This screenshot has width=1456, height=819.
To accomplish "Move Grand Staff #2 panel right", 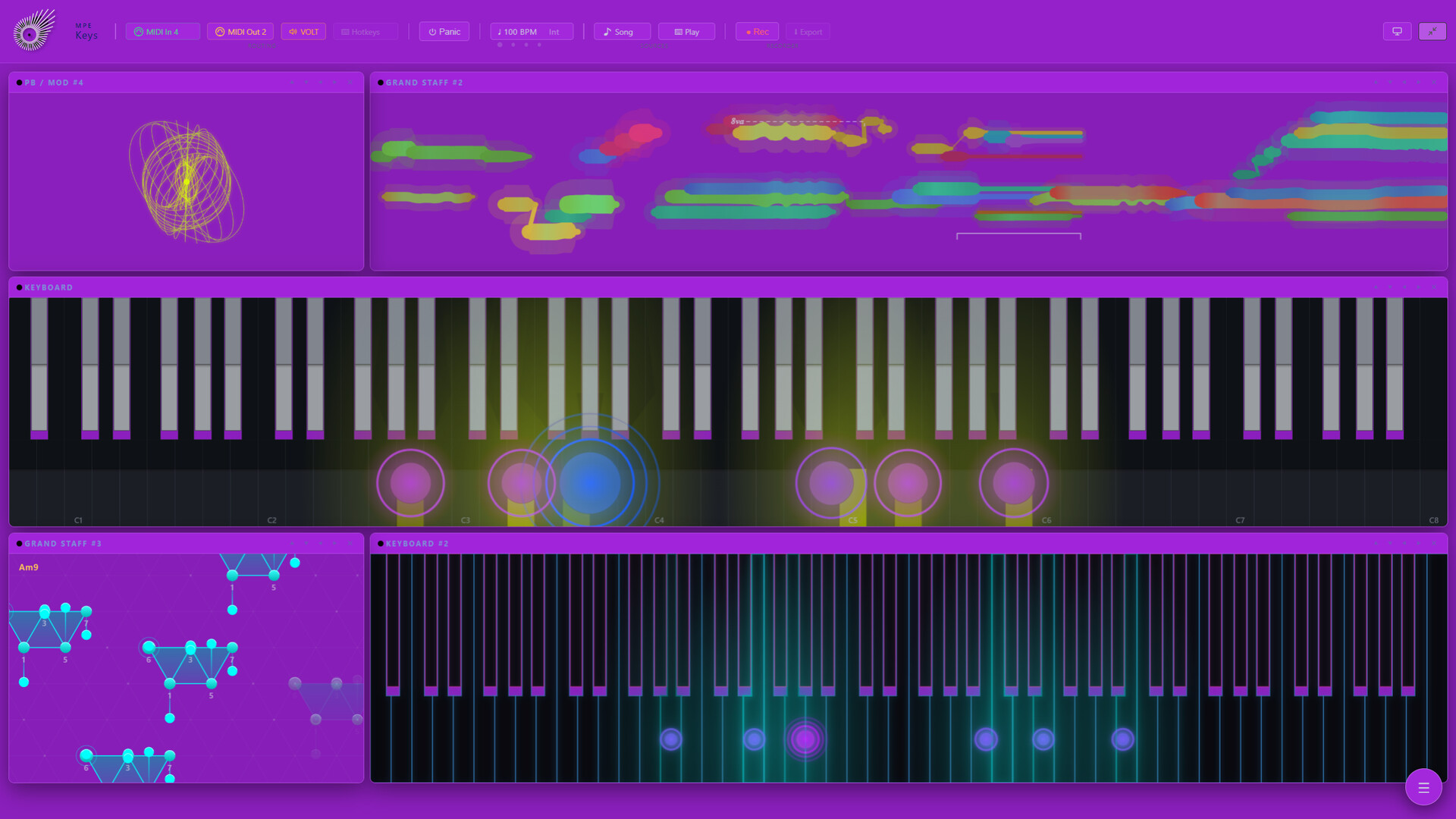I will (x=1418, y=82).
